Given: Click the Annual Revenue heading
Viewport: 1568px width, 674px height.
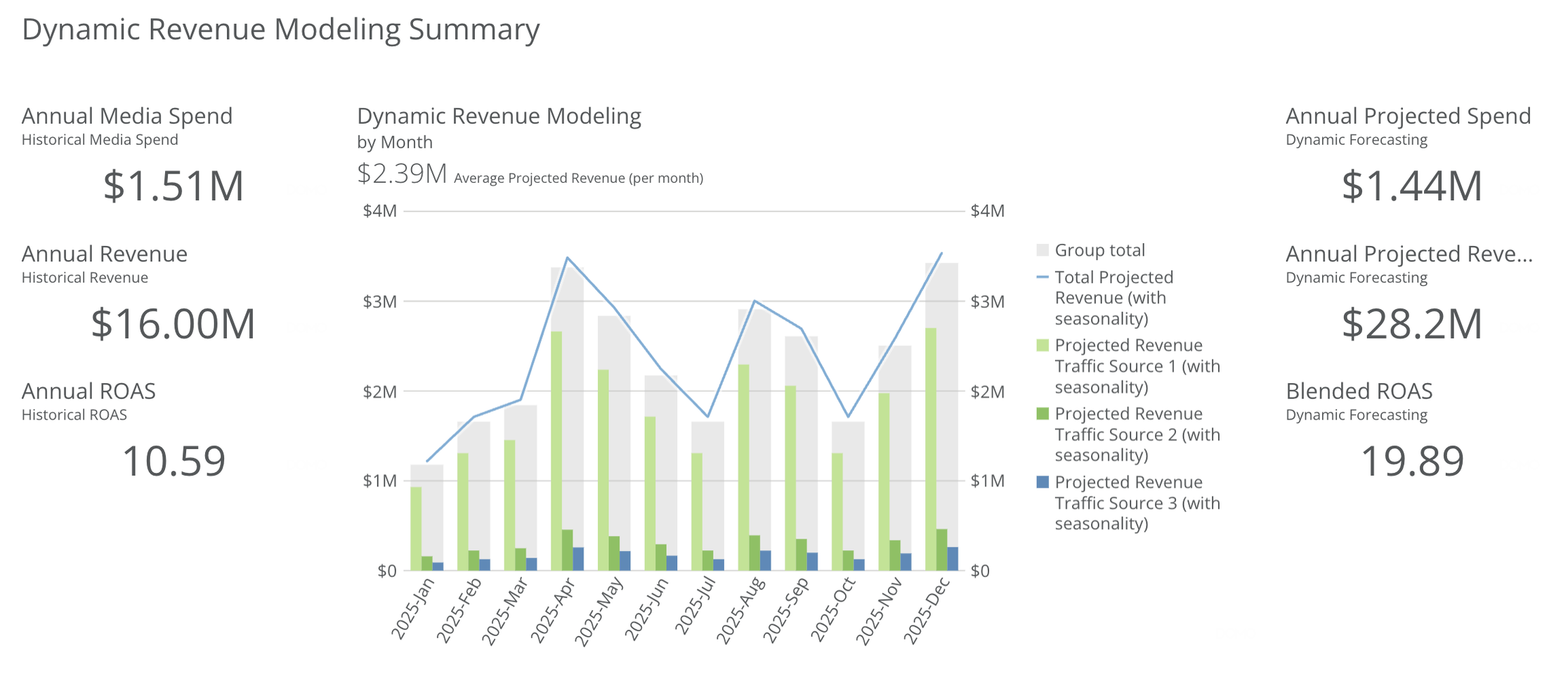Looking at the screenshot, I should (x=105, y=254).
